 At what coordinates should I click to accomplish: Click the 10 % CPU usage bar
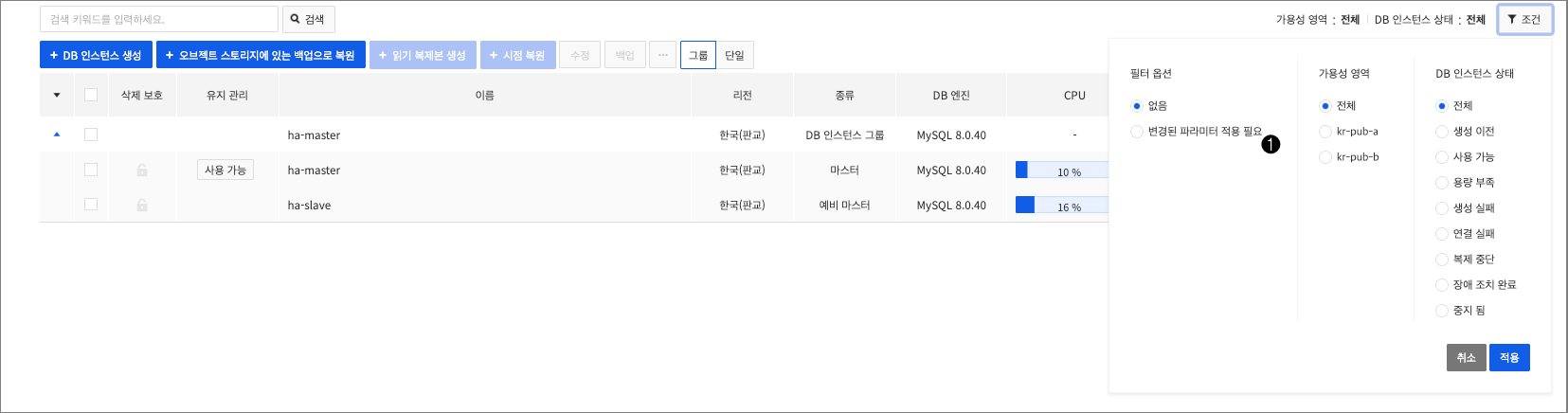1061,171
